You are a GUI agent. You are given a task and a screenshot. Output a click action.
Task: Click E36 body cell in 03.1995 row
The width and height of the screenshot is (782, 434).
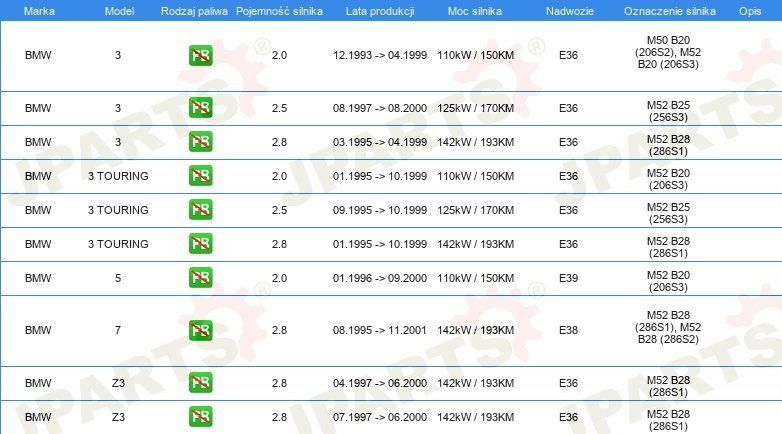(569, 142)
